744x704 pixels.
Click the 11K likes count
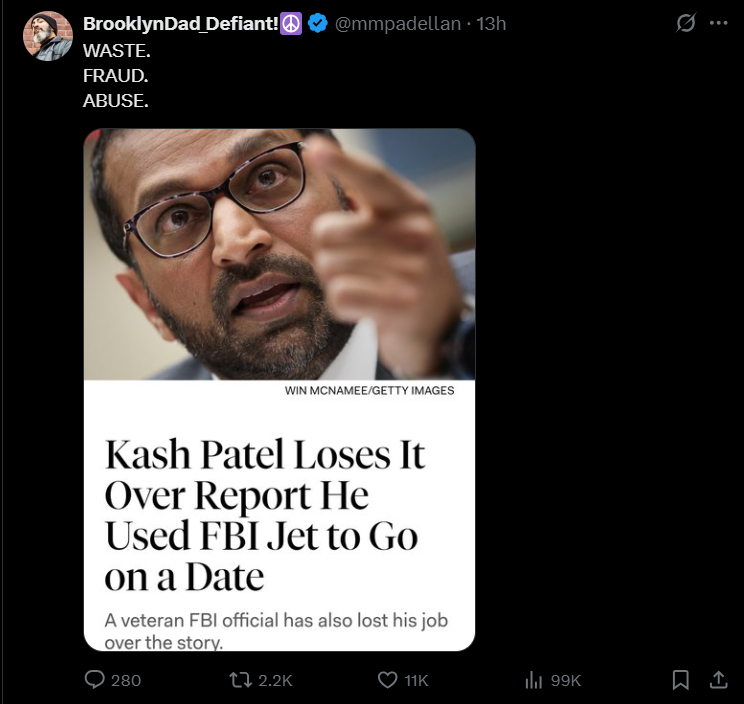pos(416,680)
